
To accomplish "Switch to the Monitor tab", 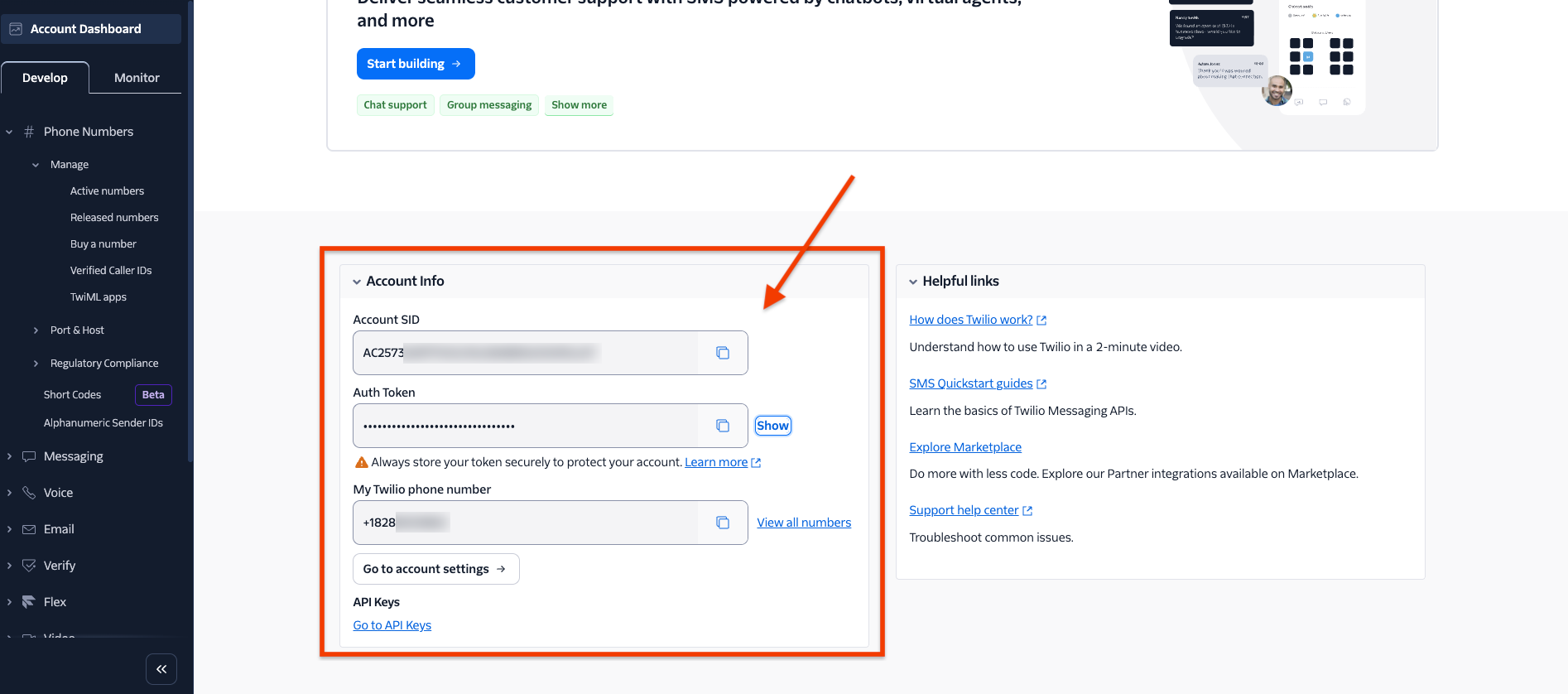I will (137, 78).
